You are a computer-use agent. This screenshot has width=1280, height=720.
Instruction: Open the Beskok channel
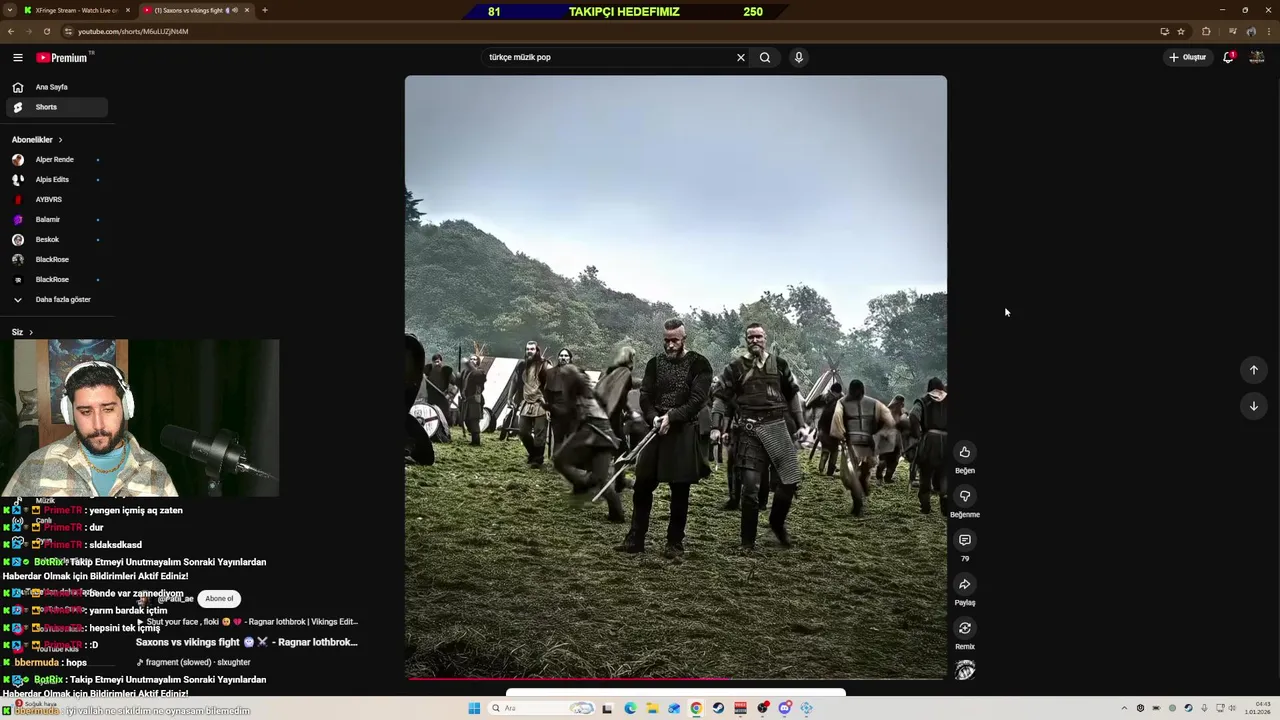(x=57, y=240)
